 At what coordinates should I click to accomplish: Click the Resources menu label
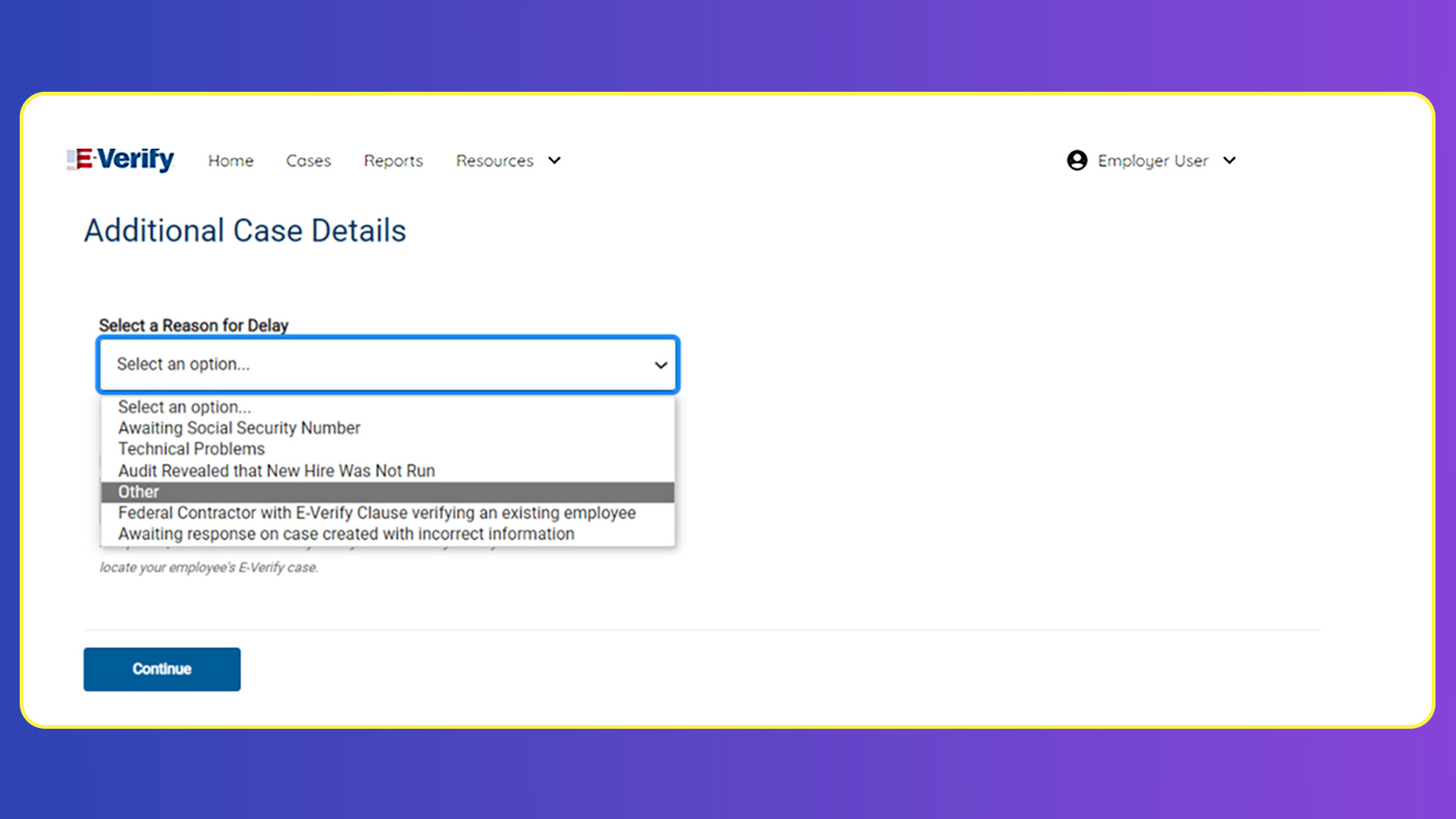click(x=494, y=161)
